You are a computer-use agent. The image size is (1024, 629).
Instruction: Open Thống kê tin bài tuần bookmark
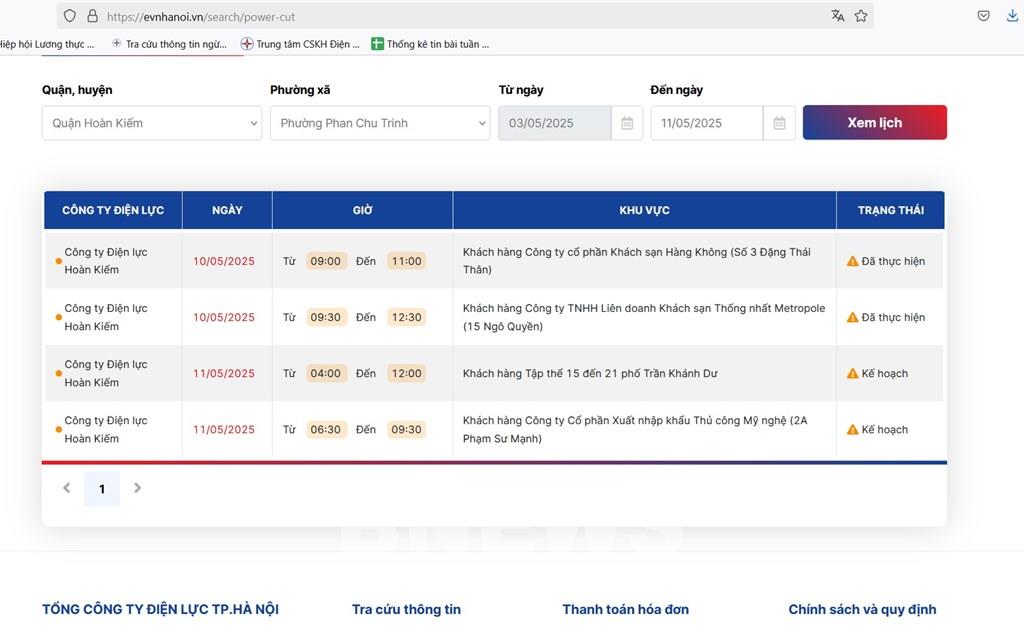point(430,44)
